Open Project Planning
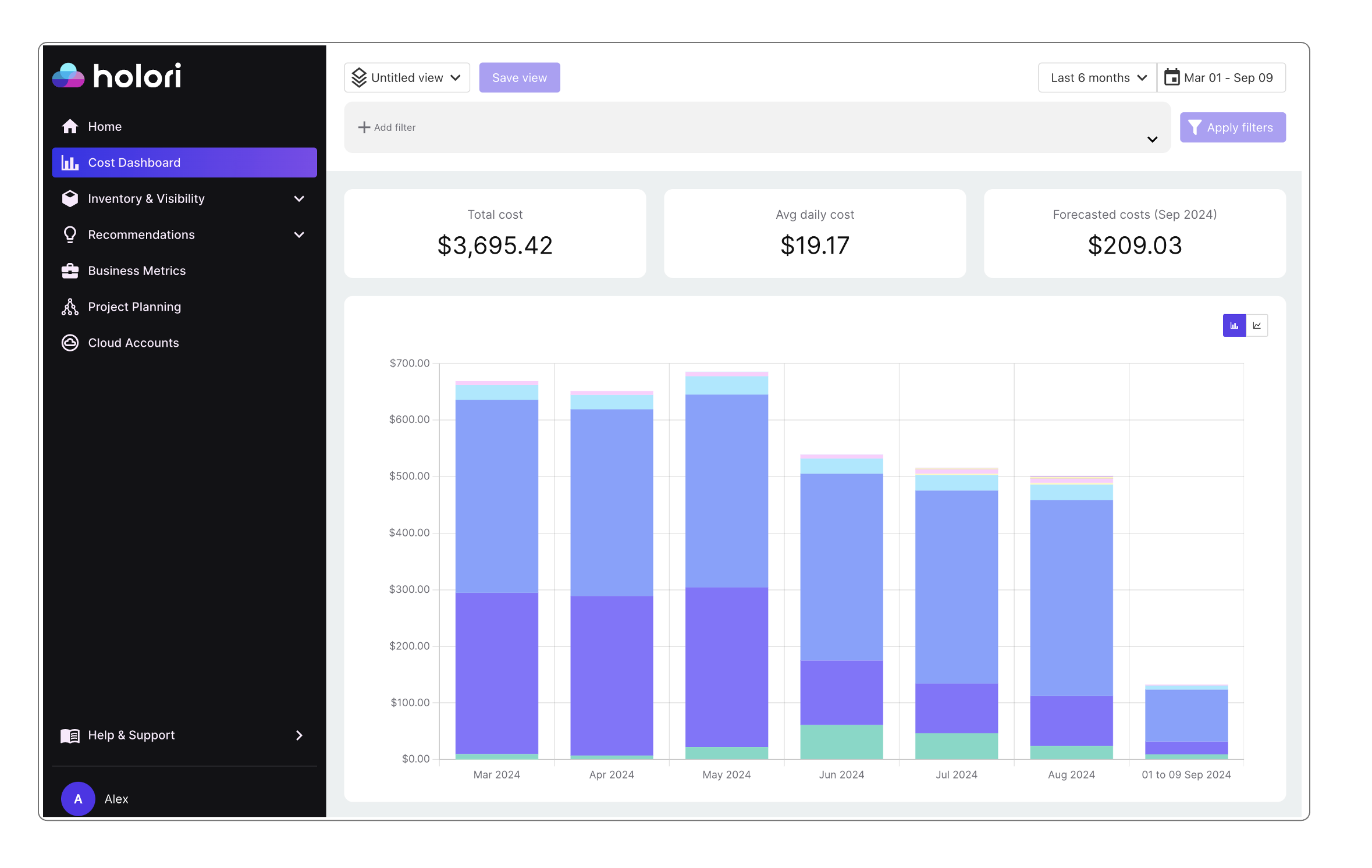This screenshot has height=868, width=1372. [x=184, y=307]
